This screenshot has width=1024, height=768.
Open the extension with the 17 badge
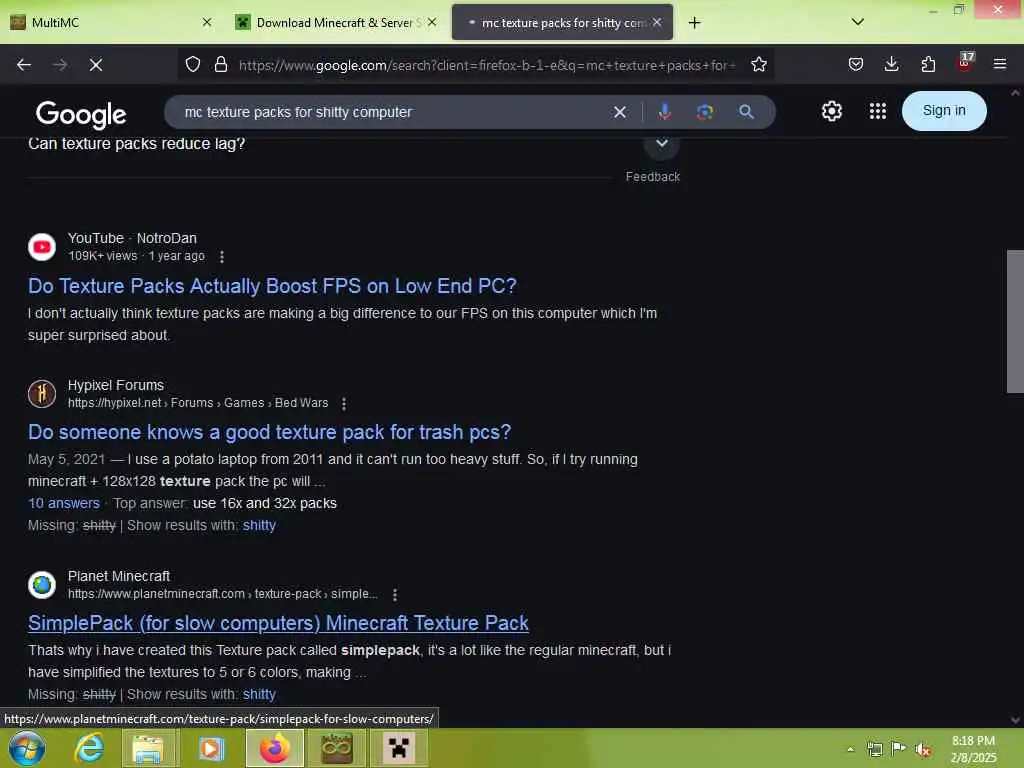tap(965, 63)
